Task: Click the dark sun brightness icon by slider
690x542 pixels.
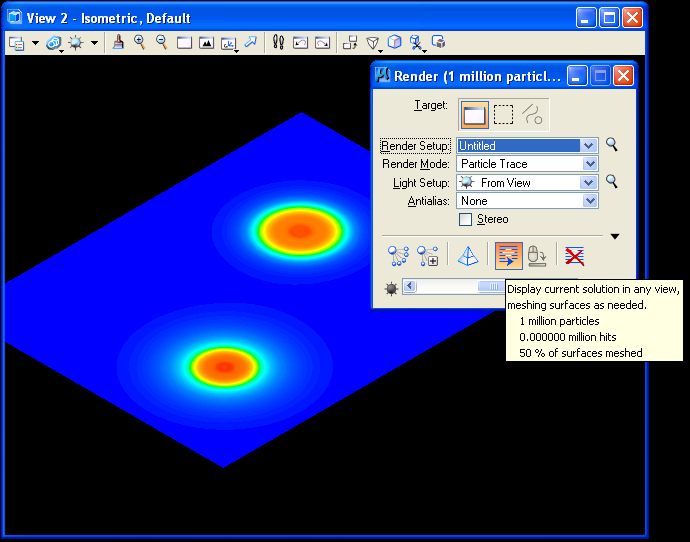Action: tap(391, 289)
